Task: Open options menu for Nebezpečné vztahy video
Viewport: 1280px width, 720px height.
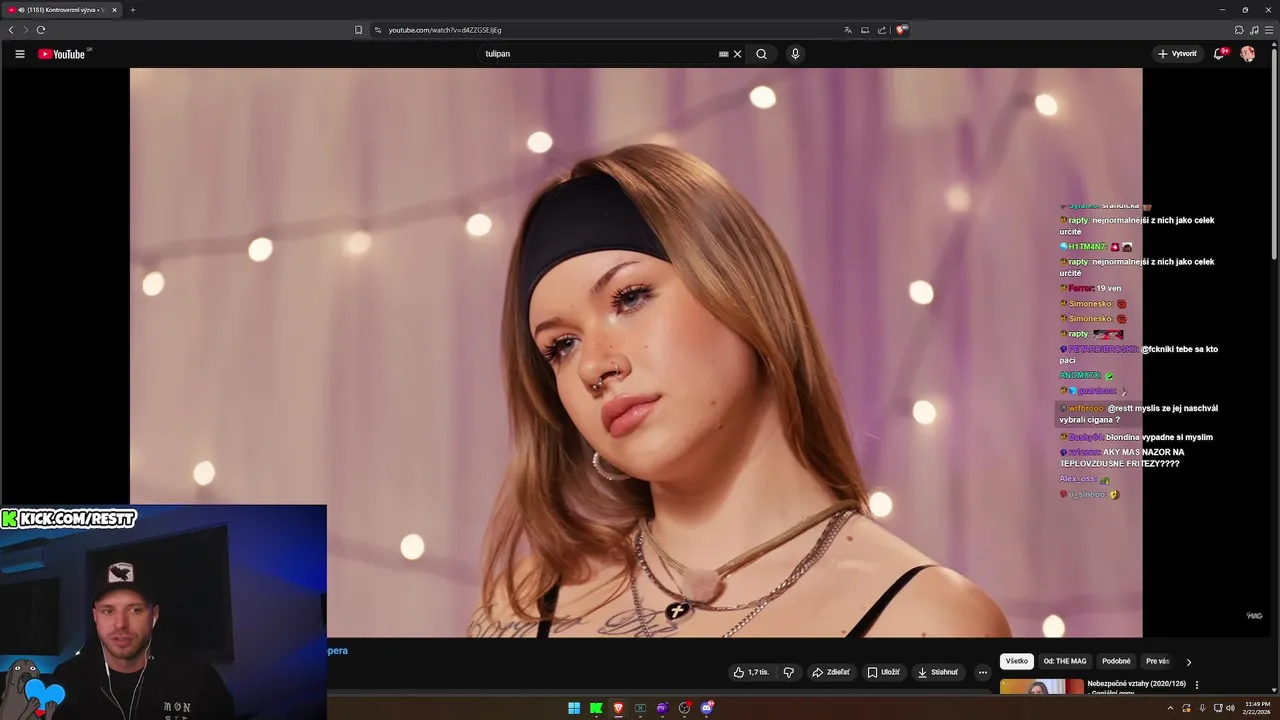Action: 1197,685
